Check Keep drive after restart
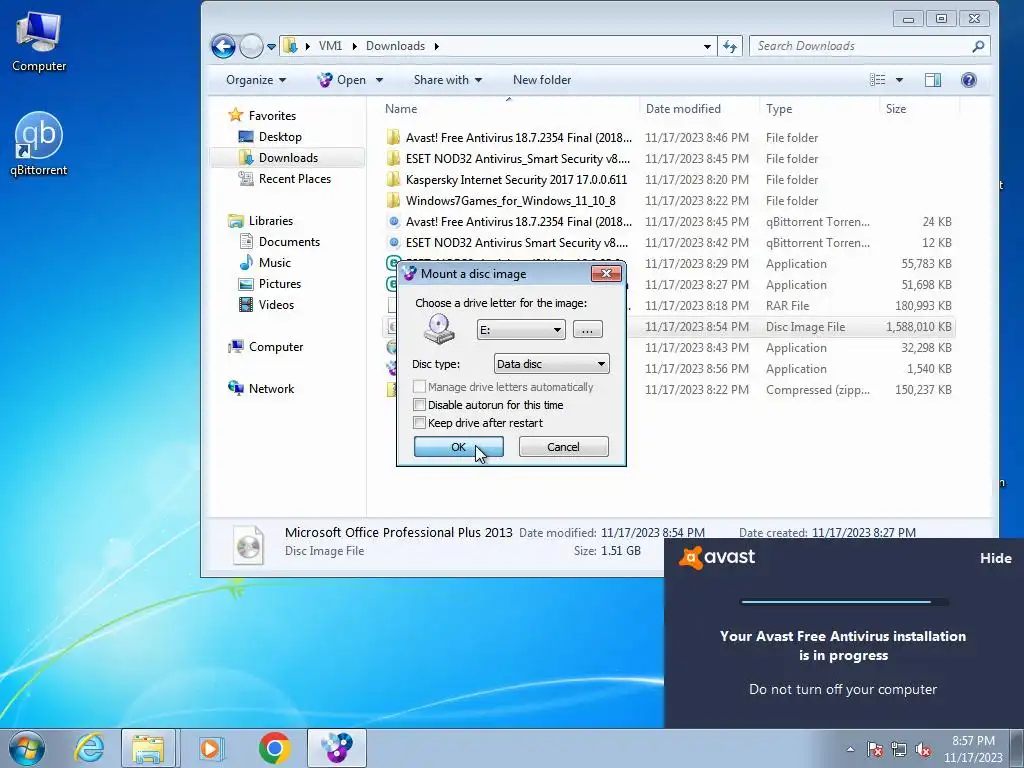Image resolution: width=1024 pixels, height=768 pixels. point(420,423)
